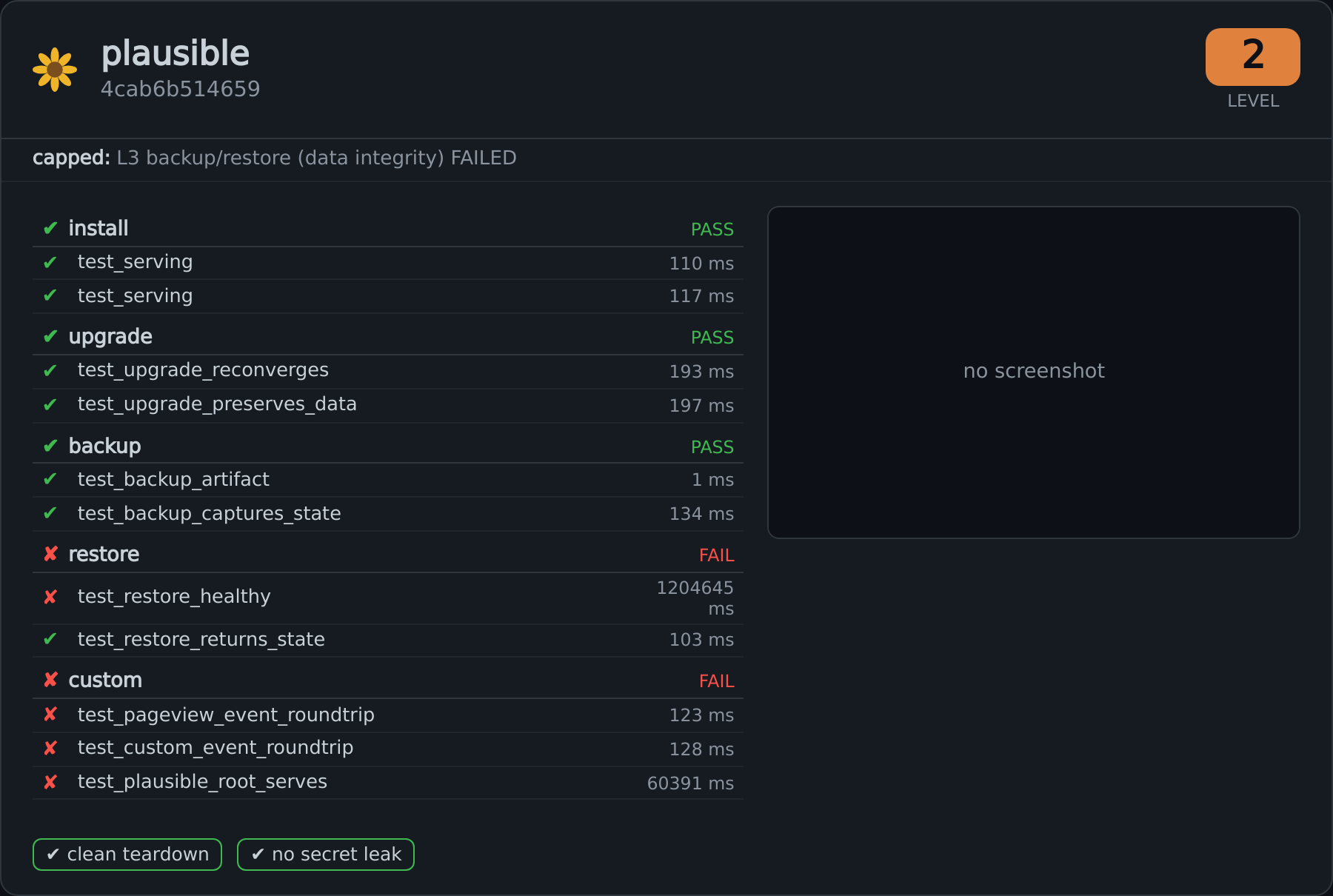The width and height of the screenshot is (1333, 896).
Task: Click the 'custom' section heading
Action: pyautogui.click(x=106, y=680)
